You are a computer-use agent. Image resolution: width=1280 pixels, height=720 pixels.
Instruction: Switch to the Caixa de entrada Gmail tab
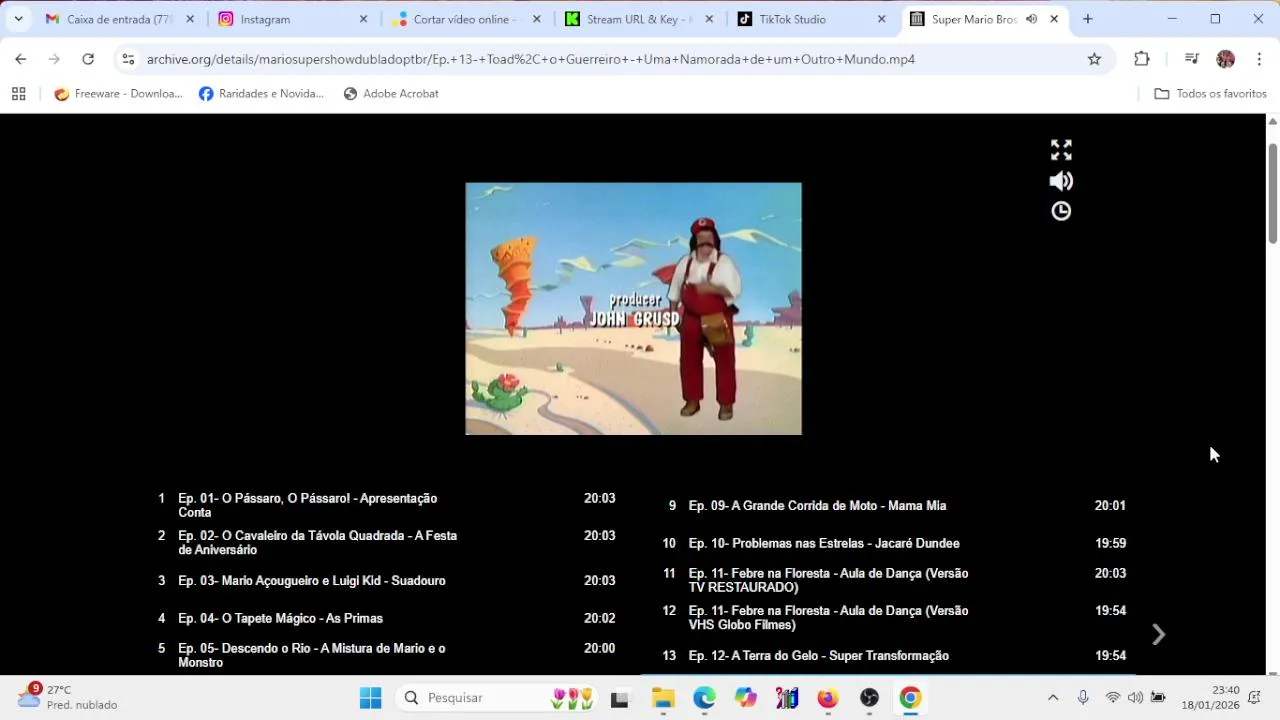coord(120,19)
